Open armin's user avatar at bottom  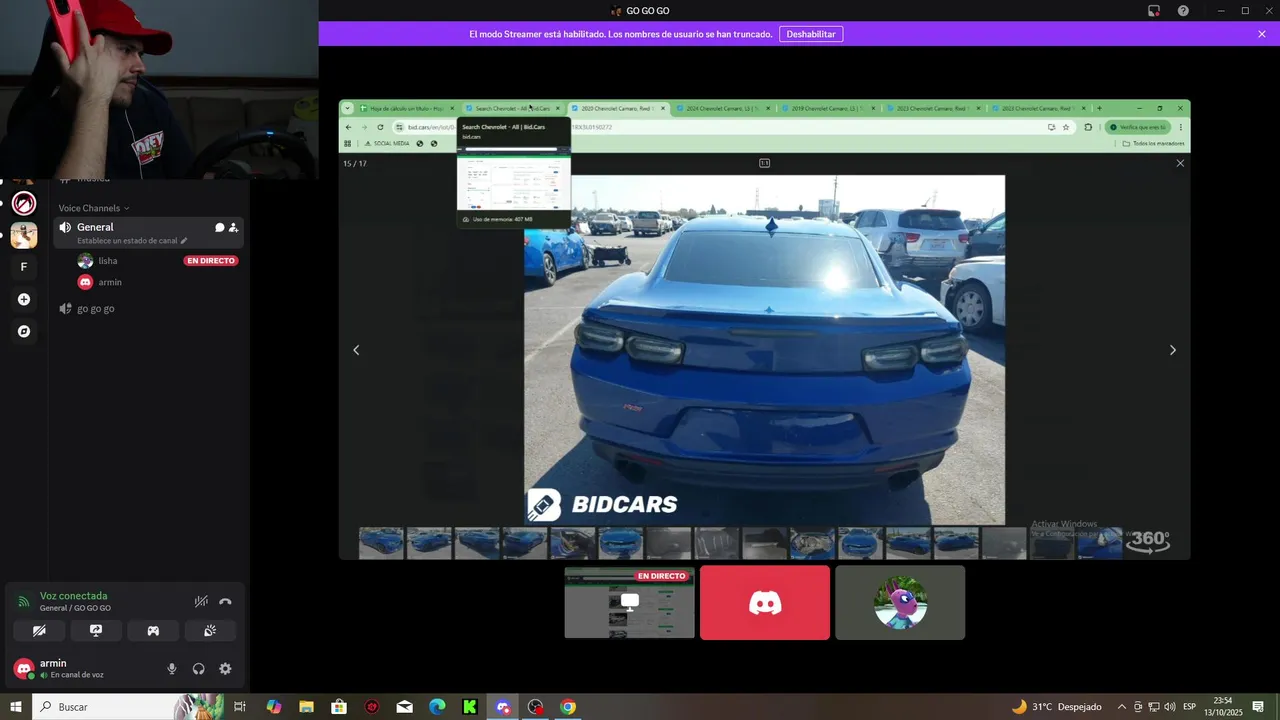click(24, 669)
